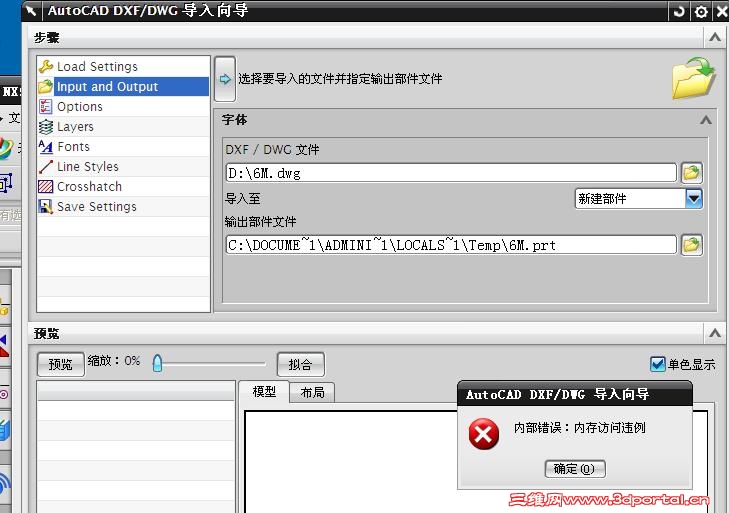The height and width of the screenshot is (513, 729).
Task: Switch to the 布局 tab
Action: 312,393
